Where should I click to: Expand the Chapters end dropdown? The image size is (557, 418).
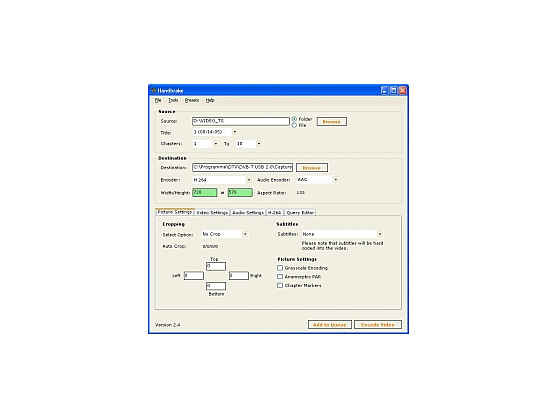coord(259,144)
